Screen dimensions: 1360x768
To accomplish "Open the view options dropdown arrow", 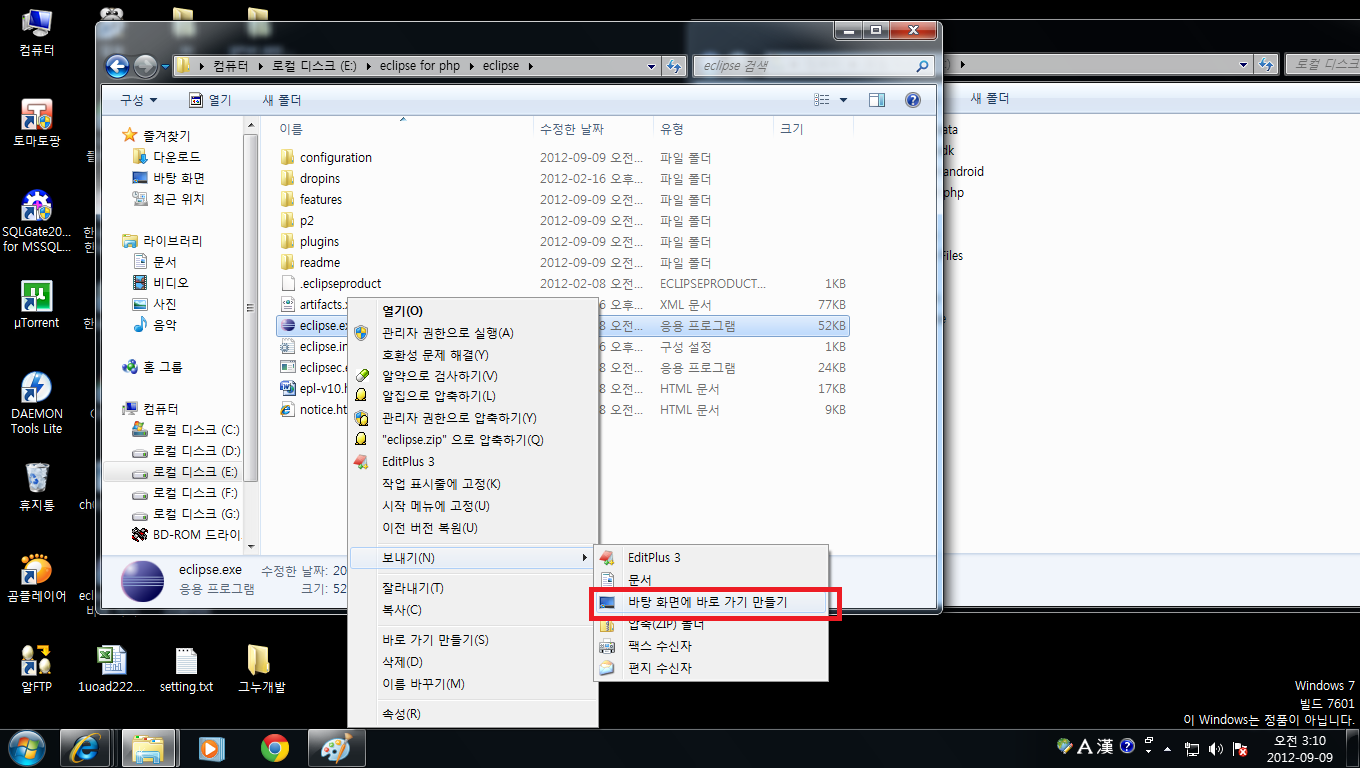I will click(843, 100).
